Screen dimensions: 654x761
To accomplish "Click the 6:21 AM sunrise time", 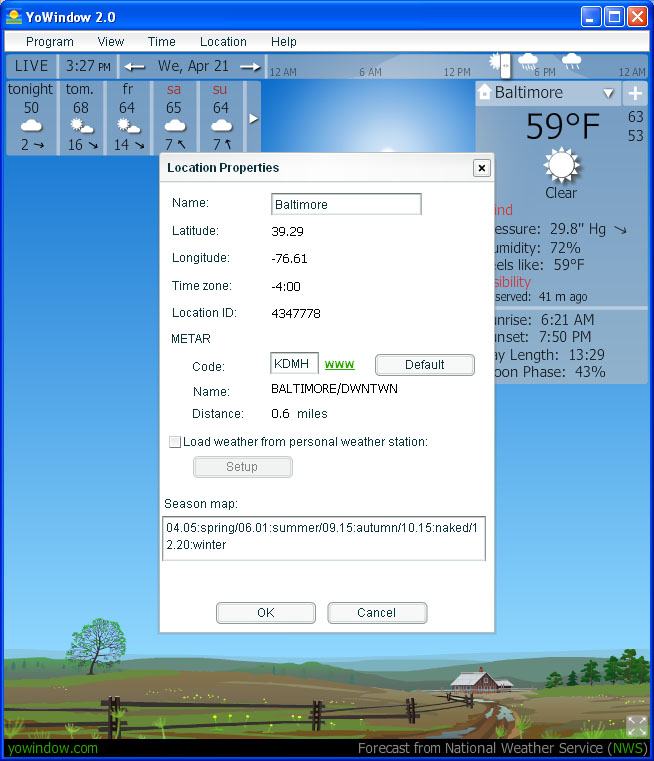I will click(x=568, y=319).
